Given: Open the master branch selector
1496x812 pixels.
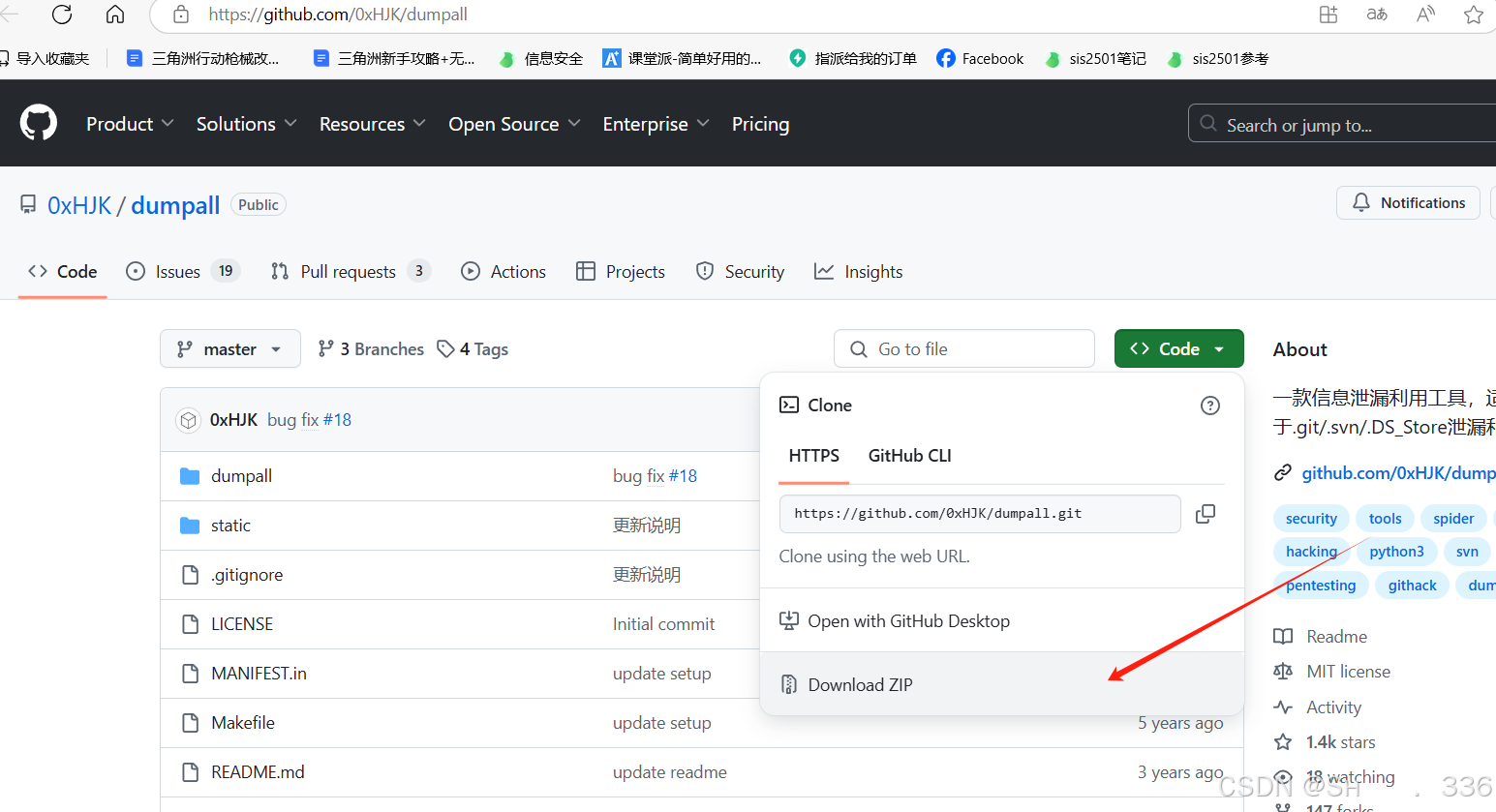Looking at the screenshot, I should (230, 349).
